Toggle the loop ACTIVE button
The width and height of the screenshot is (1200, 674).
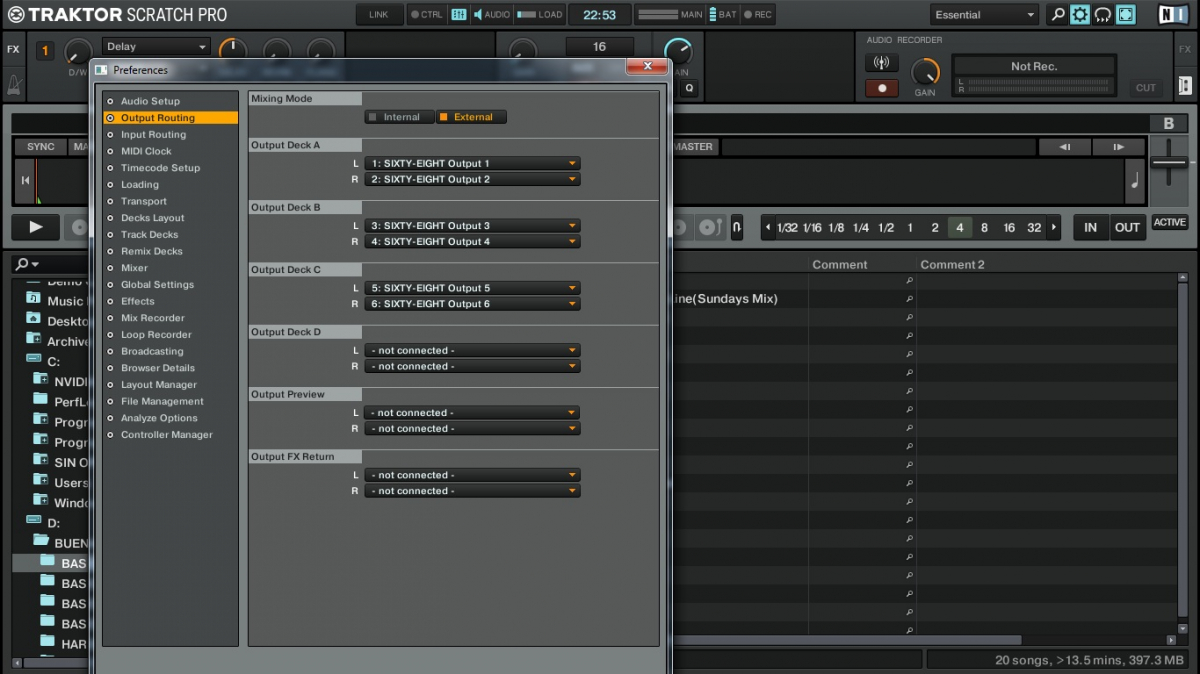(x=1169, y=223)
